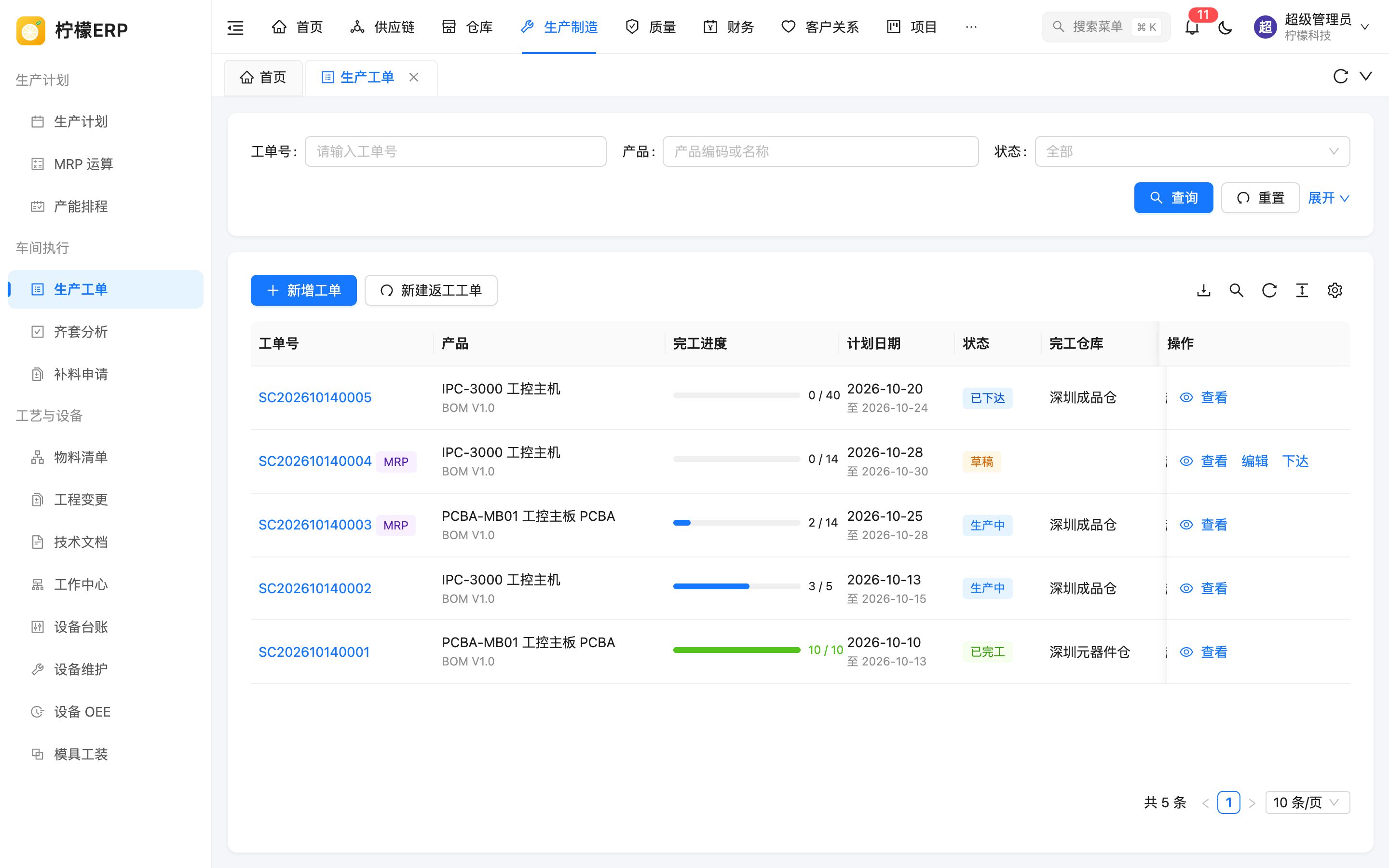This screenshot has height=868, width=1389.
Task: Open the 10 条/页 page size dropdown
Action: pos(1307,802)
